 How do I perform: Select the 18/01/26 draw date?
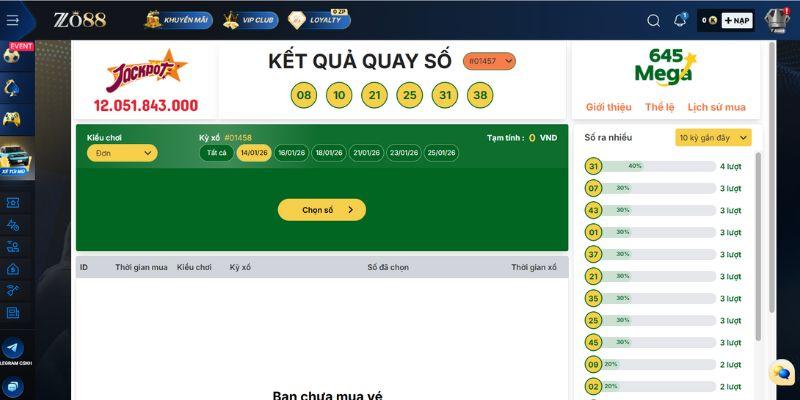click(x=328, y=153)
